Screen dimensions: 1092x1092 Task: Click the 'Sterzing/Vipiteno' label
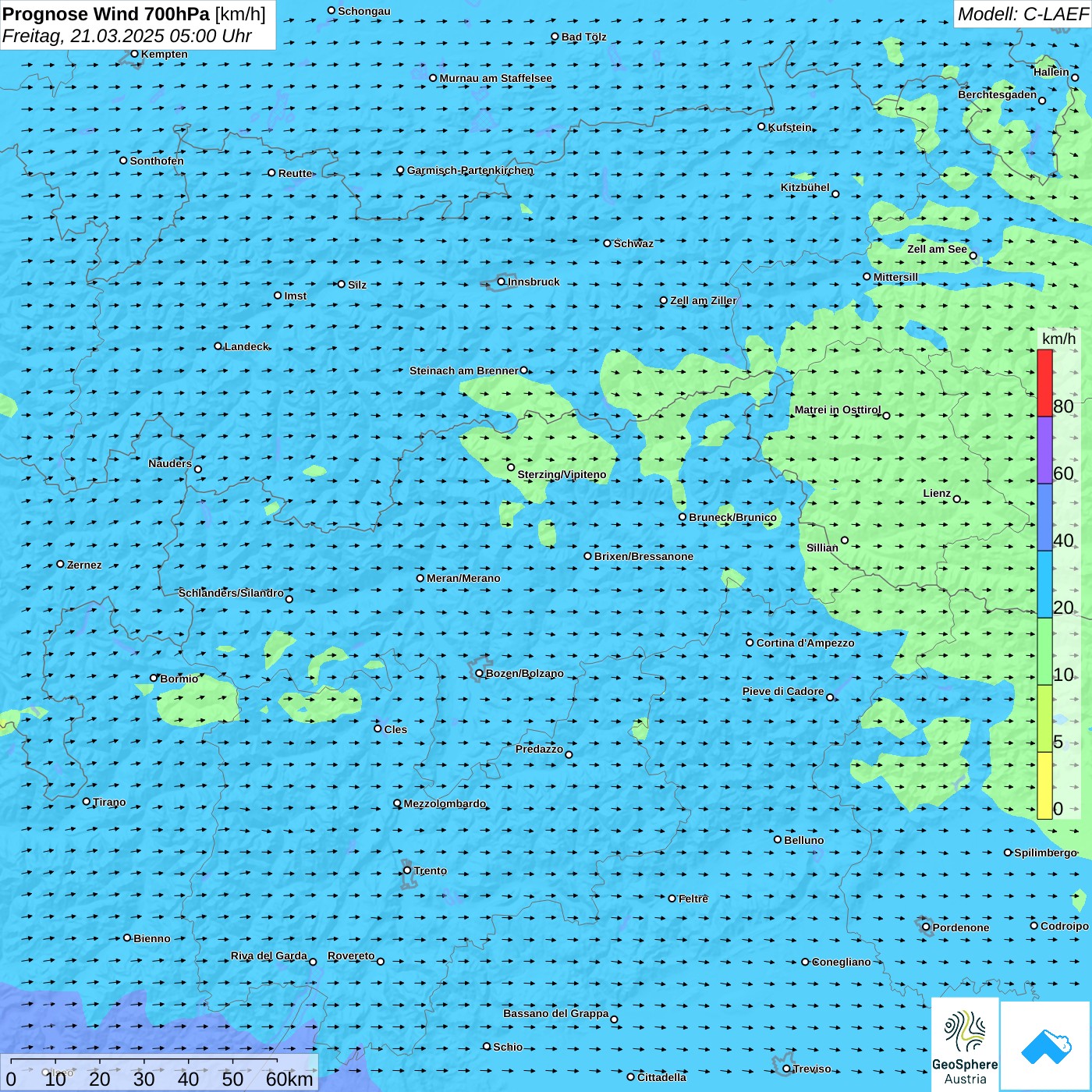[562, 474]
